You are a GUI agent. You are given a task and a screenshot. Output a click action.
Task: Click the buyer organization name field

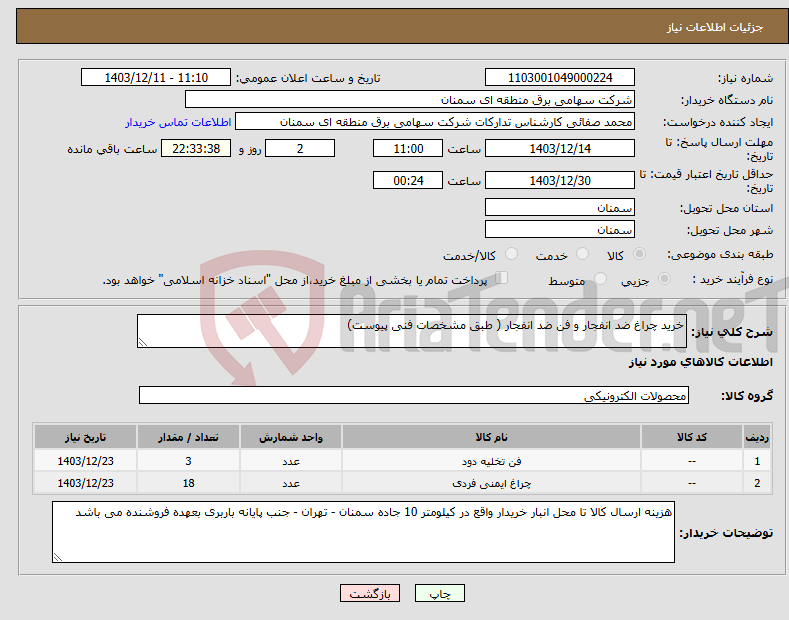pos(410,100)
